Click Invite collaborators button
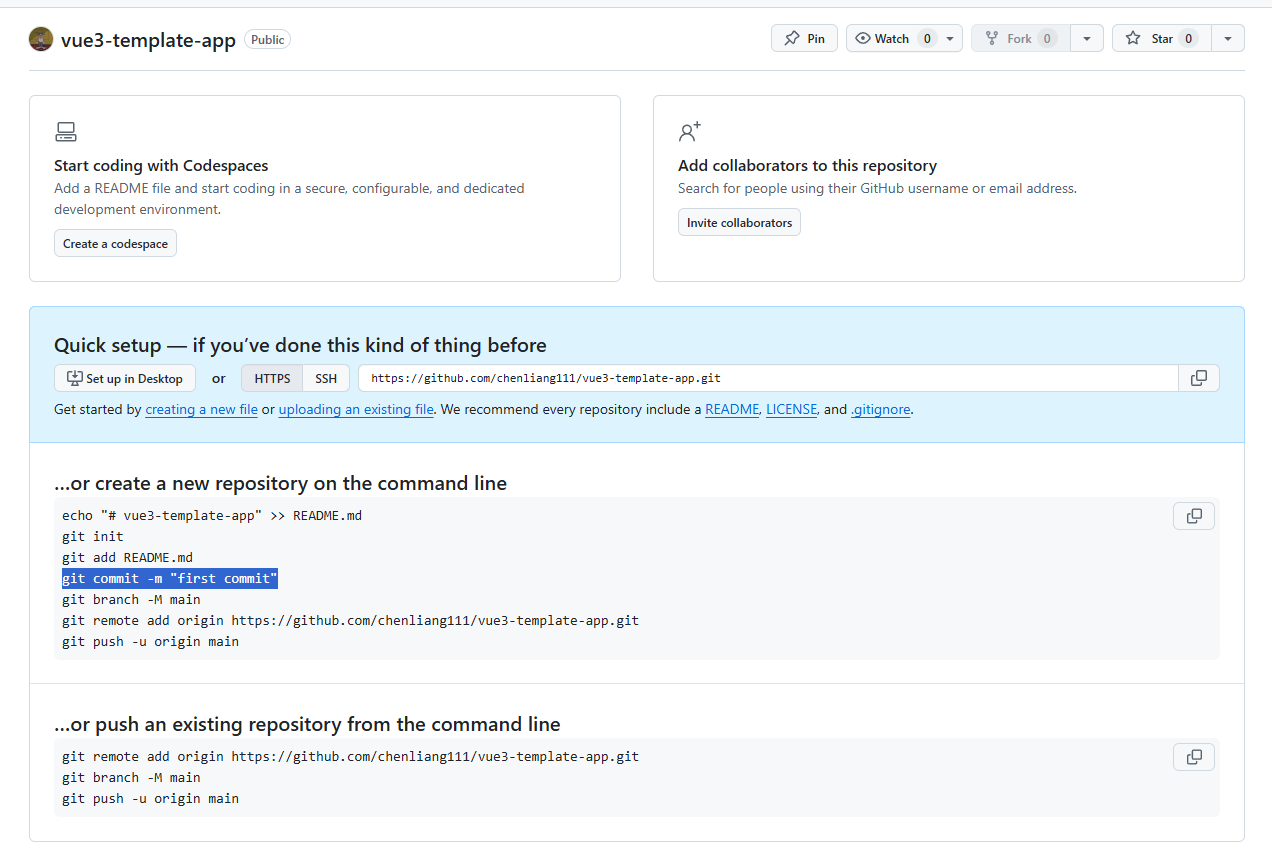The height and width of the screenshot is (844, 1272). [x=739, y=222]
